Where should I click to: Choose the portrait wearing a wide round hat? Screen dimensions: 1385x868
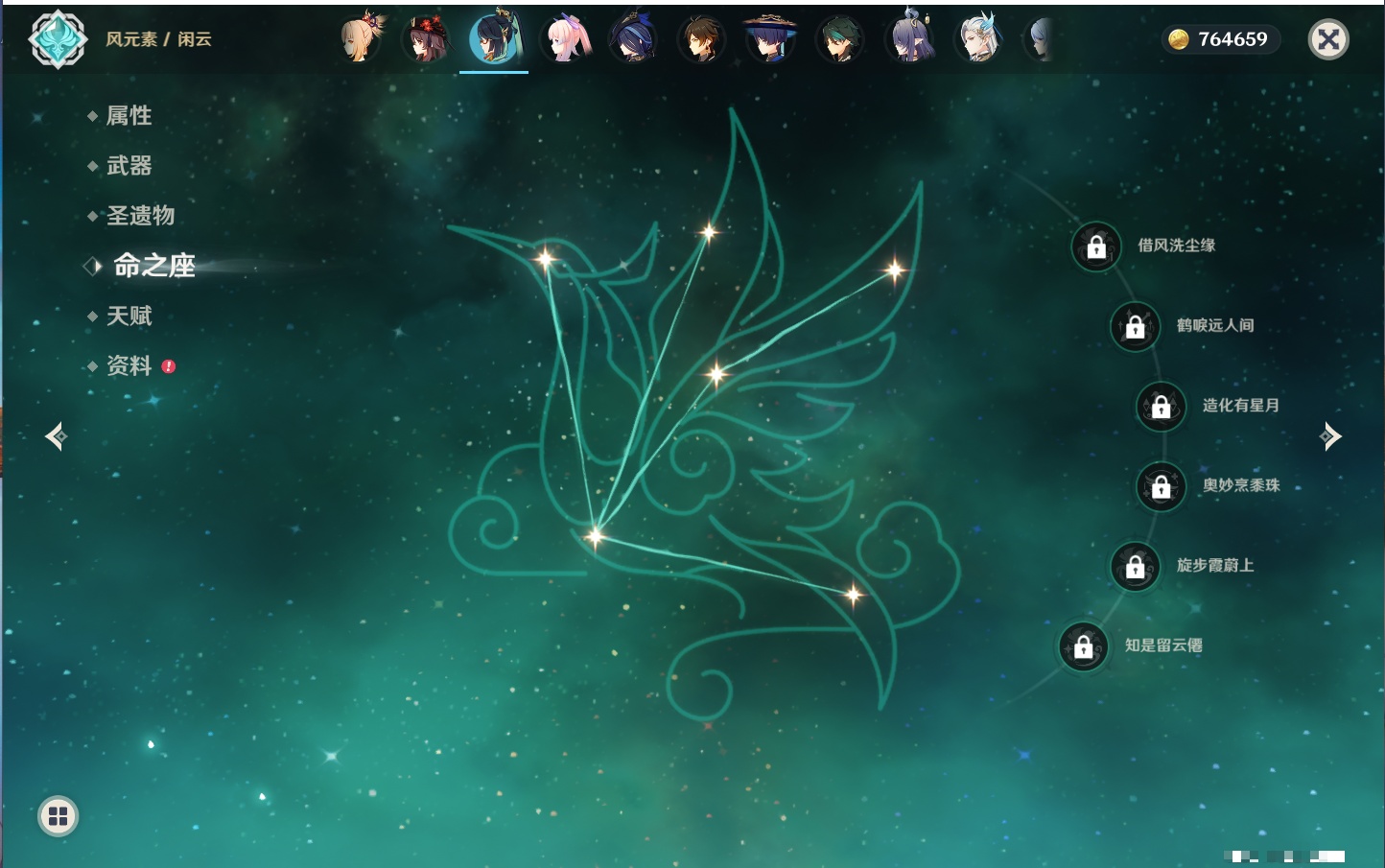[770, 39]
